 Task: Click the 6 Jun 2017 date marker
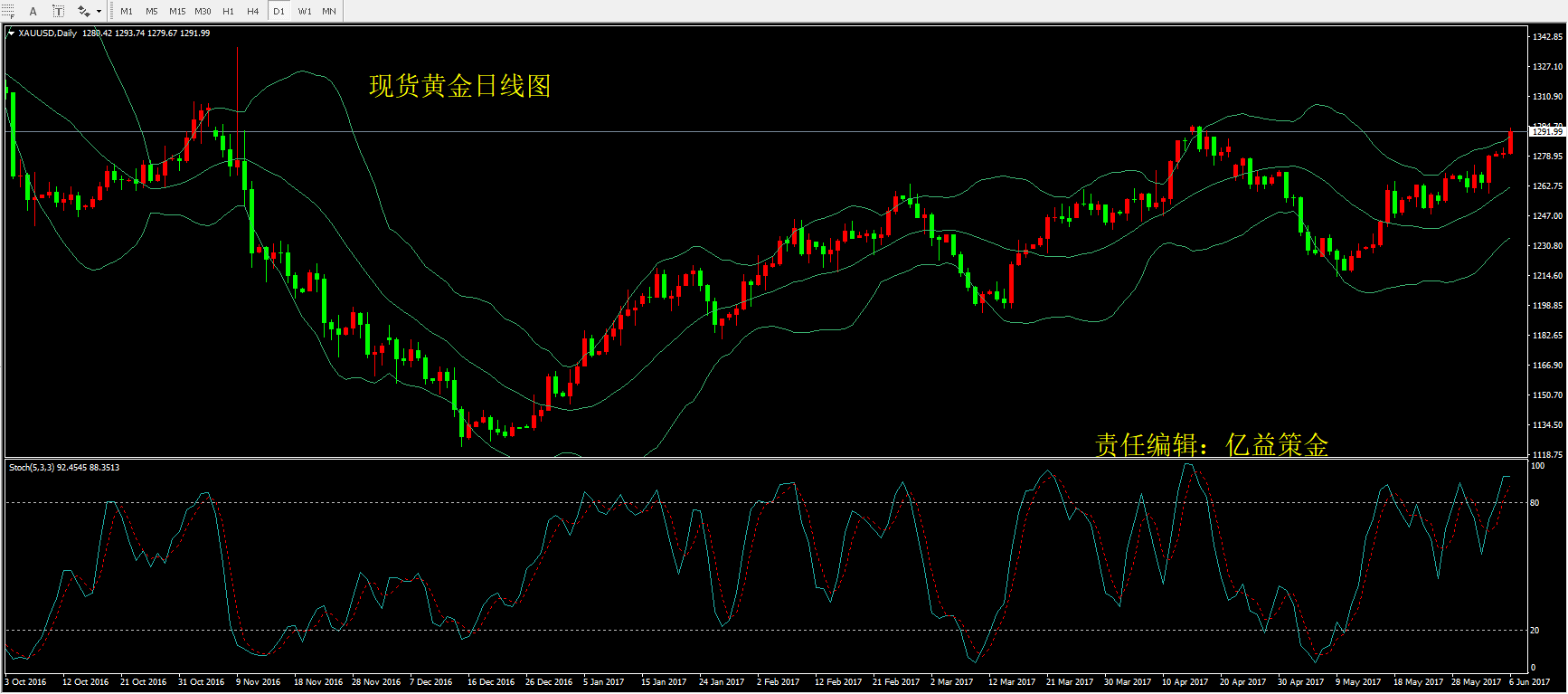[1530, 682]
